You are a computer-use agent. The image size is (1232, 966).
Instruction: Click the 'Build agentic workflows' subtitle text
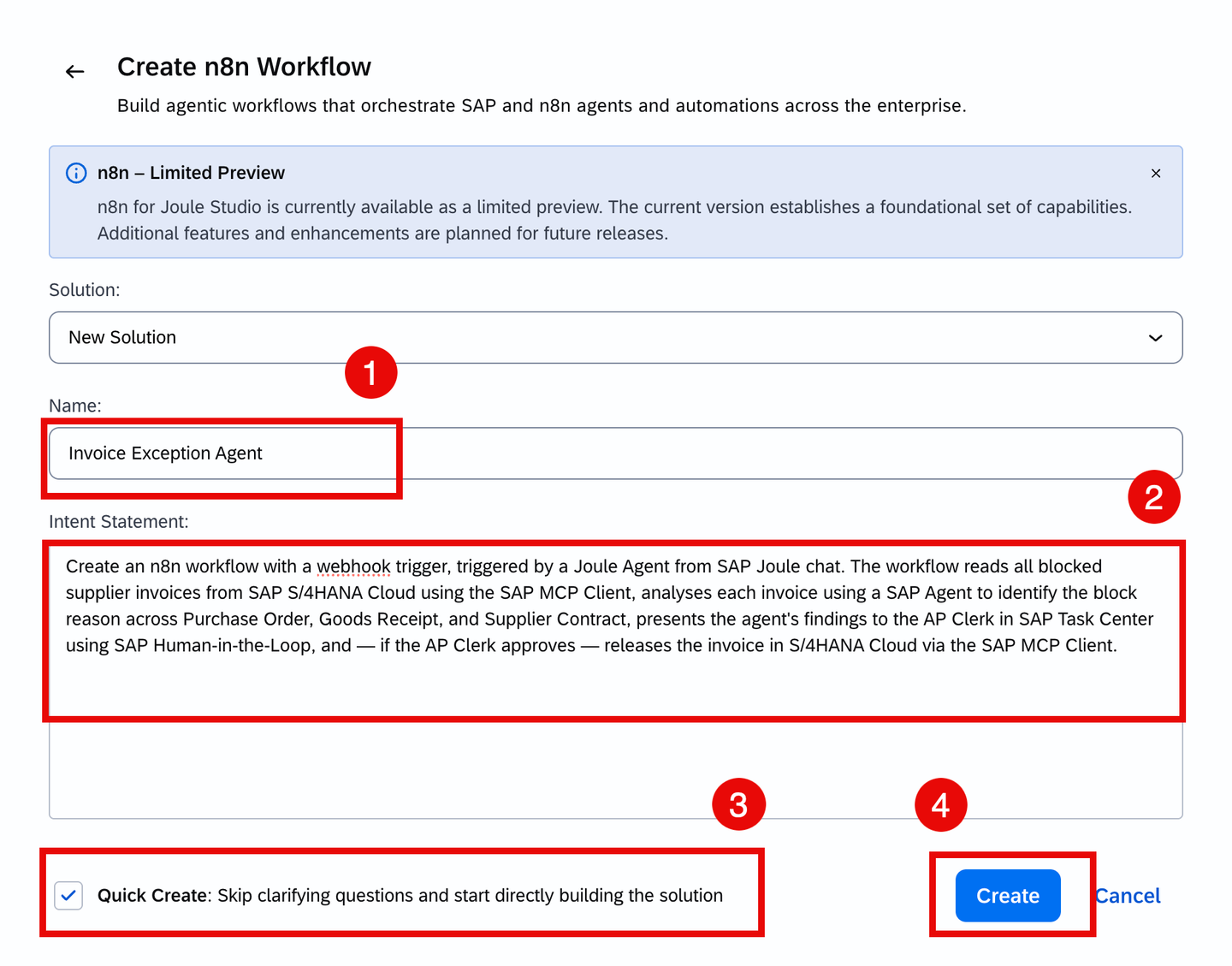542,105
